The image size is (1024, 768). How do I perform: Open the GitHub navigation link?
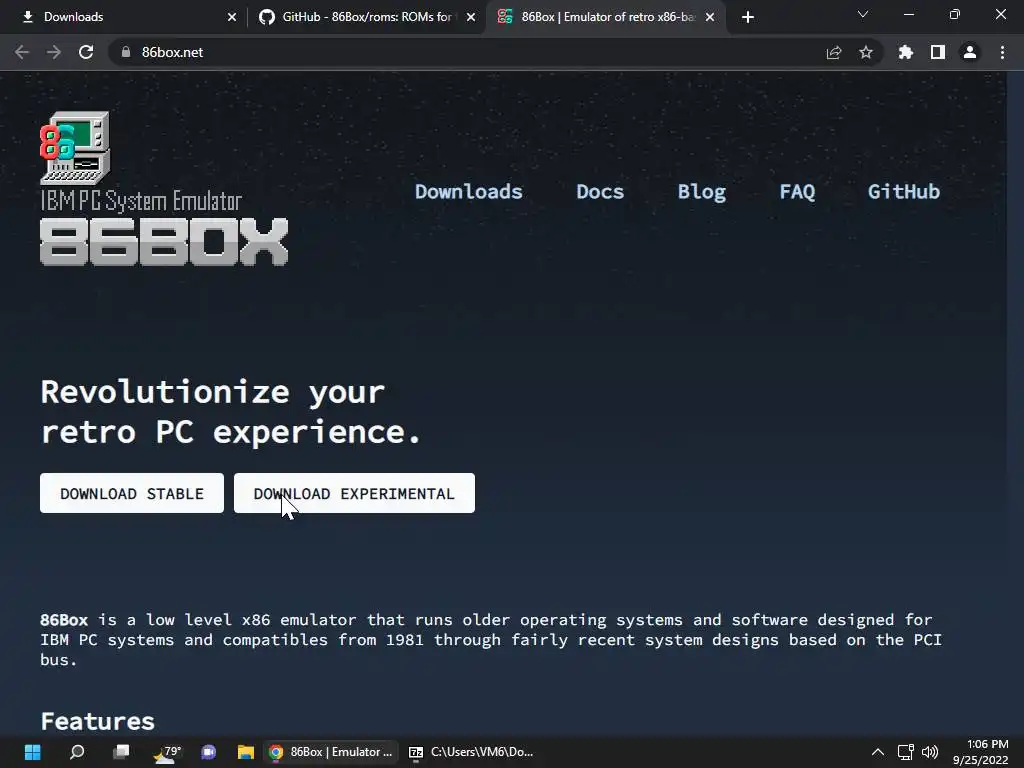pos(904,191)
